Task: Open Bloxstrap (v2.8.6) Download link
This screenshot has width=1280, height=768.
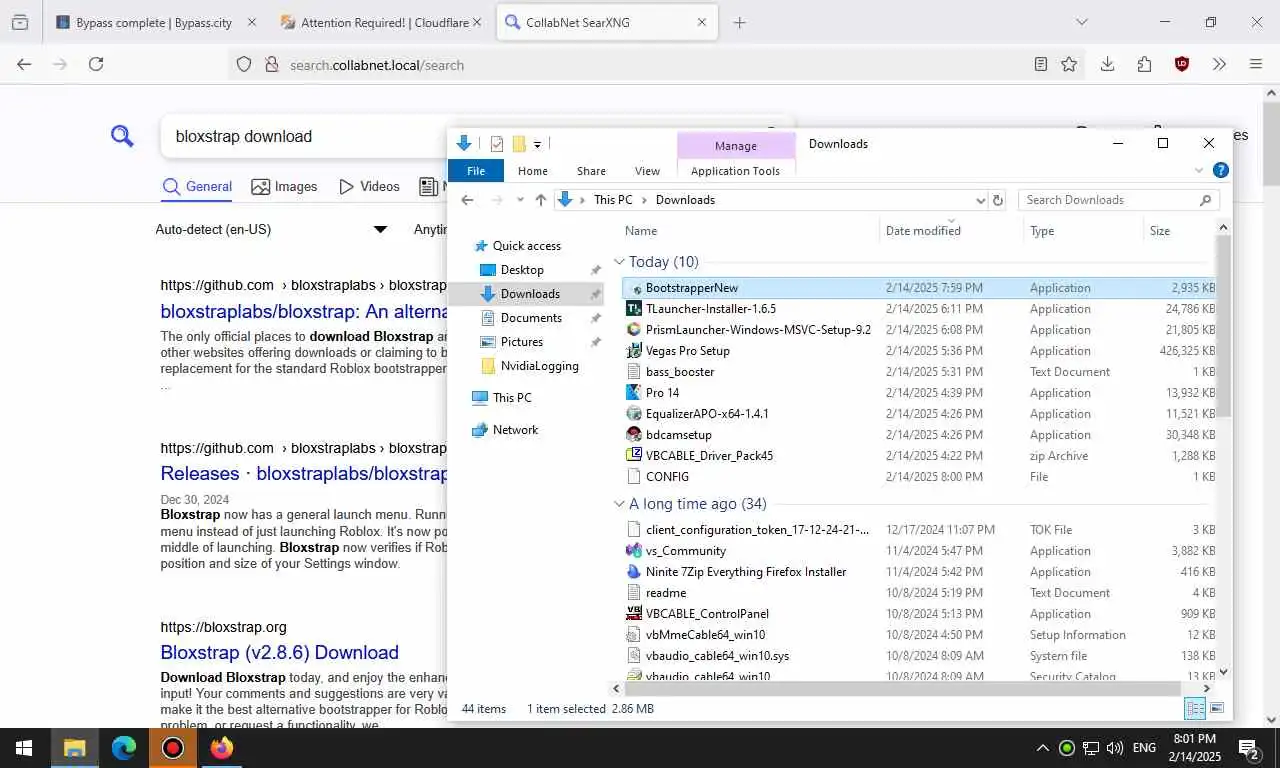Action: click(280, 652)
